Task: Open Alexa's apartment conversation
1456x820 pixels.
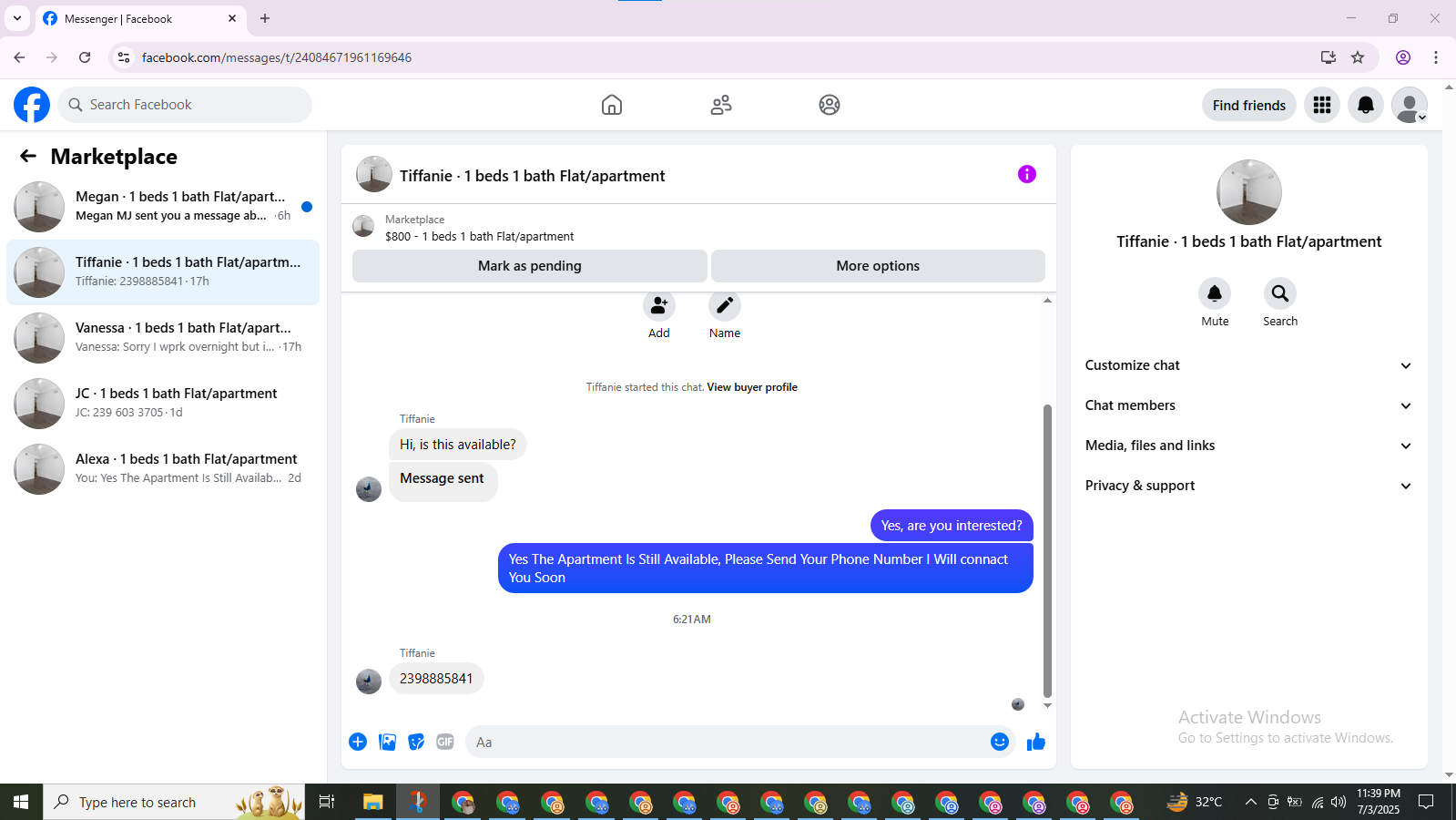Action: pyautogui.click(x=163, y=469)
